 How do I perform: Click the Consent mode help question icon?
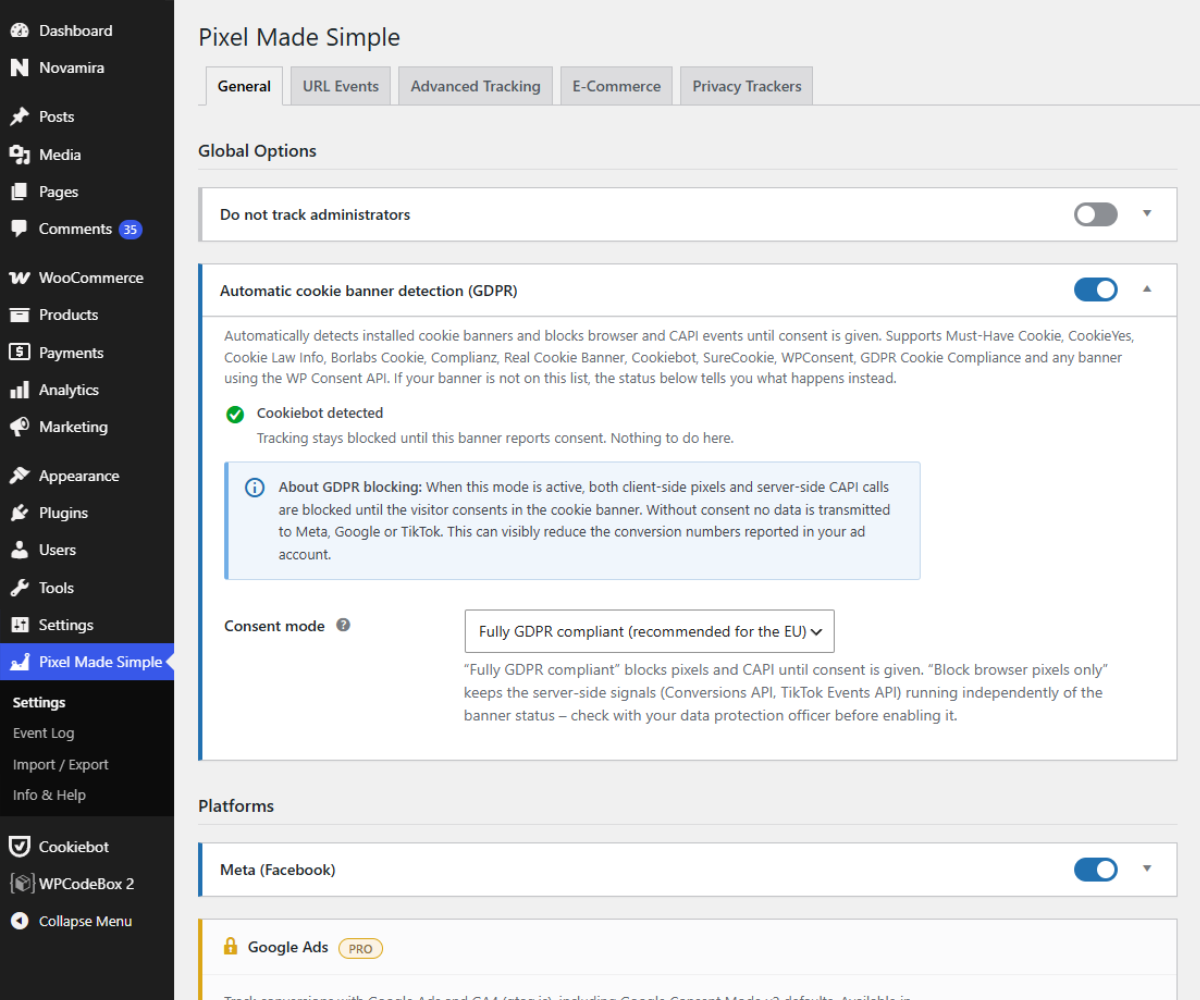point(343,625)
